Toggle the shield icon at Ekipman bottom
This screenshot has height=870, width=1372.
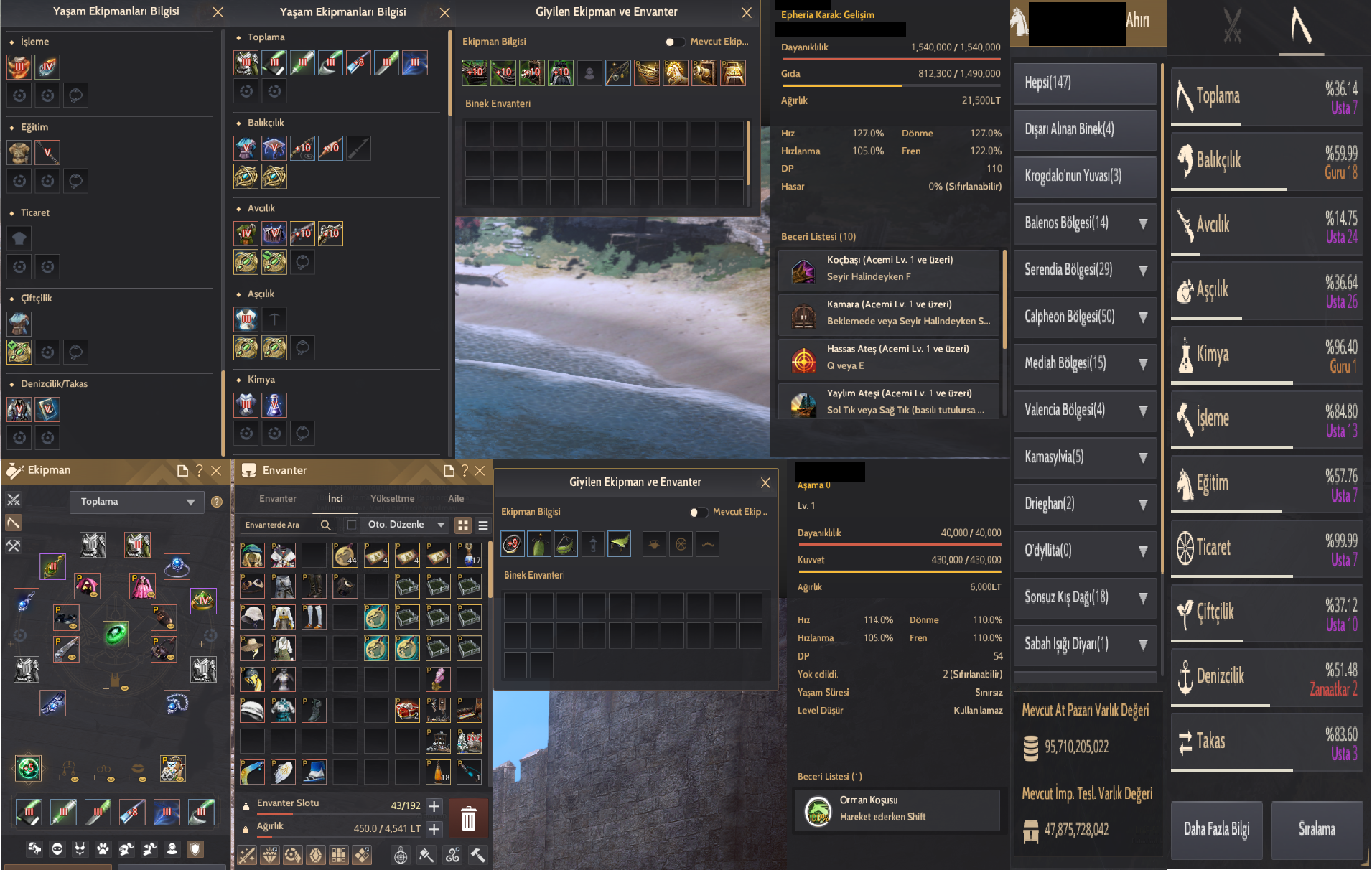pos(195,849)
